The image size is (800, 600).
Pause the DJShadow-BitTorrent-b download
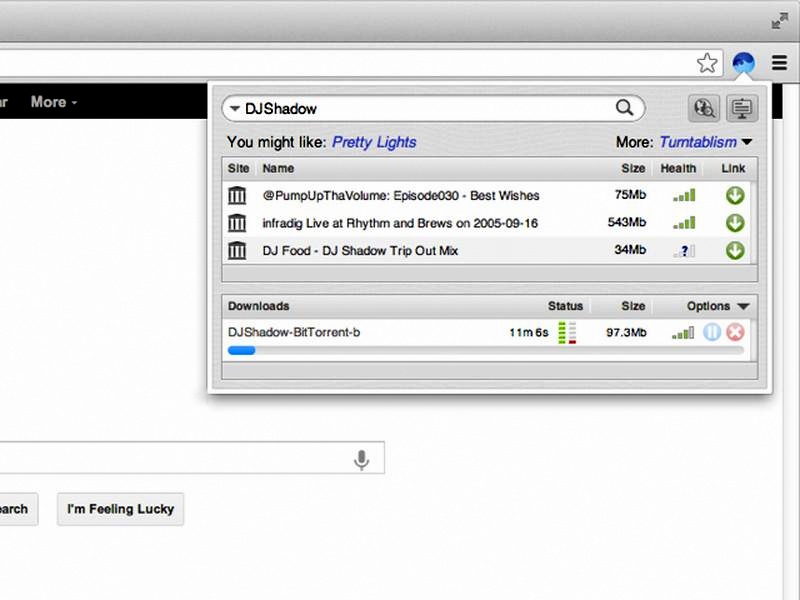712,332
